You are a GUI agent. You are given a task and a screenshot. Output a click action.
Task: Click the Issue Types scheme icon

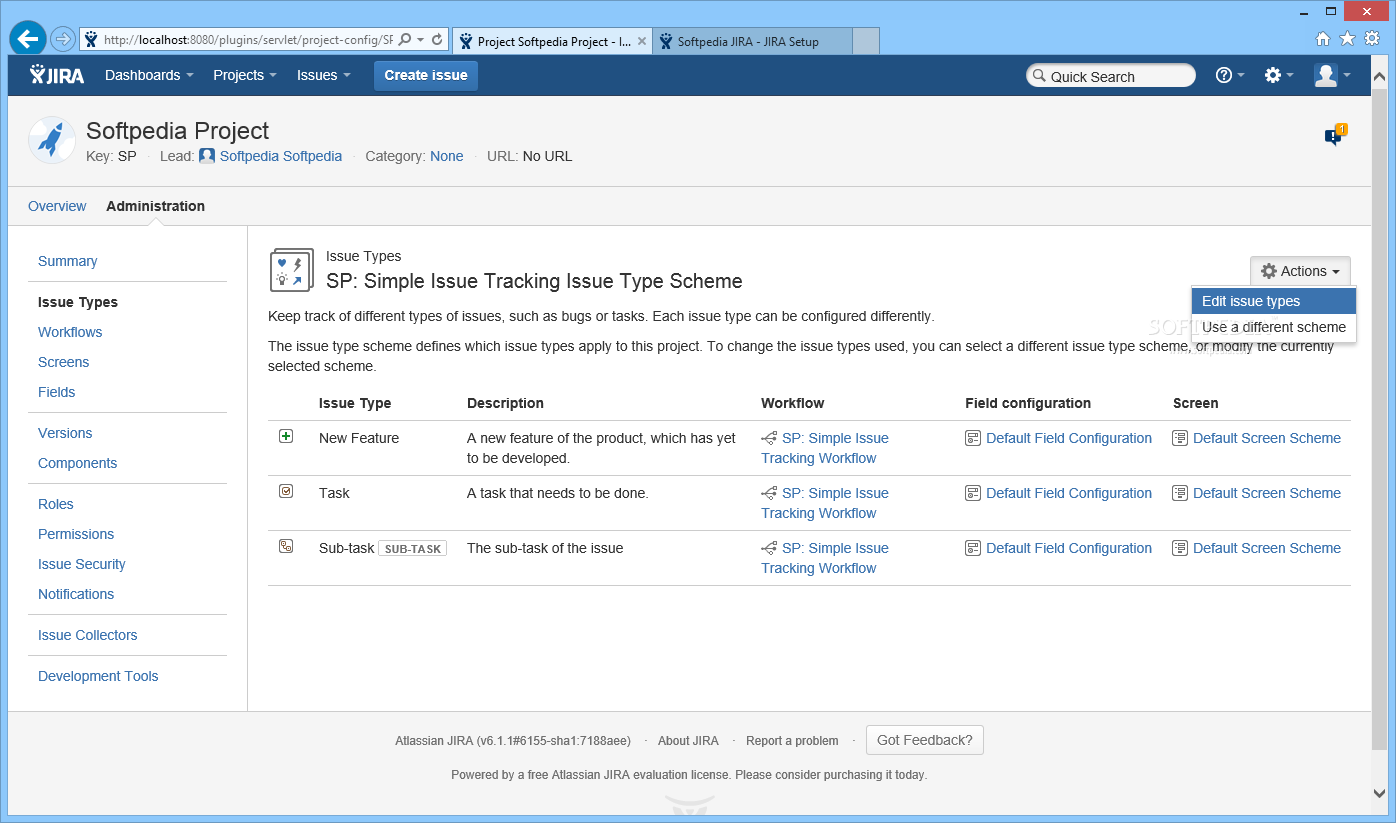[292, 271]
